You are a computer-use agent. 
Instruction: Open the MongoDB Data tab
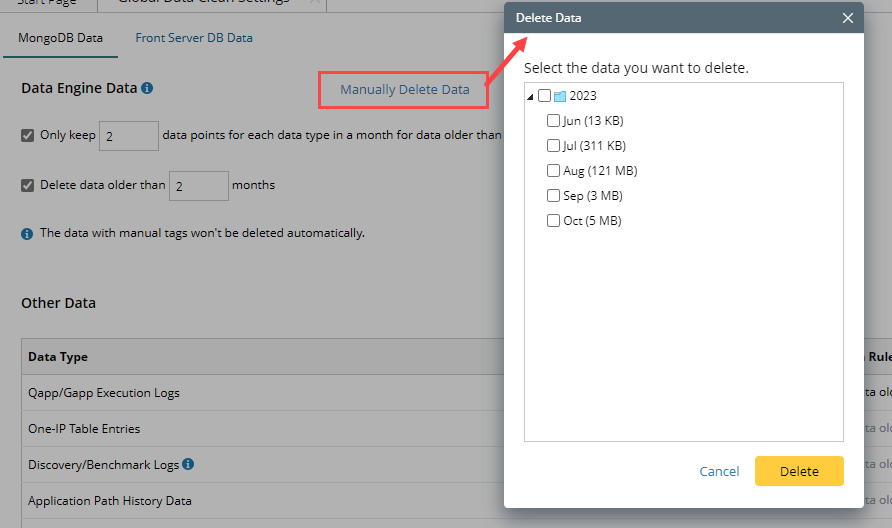tap(60, 38)
